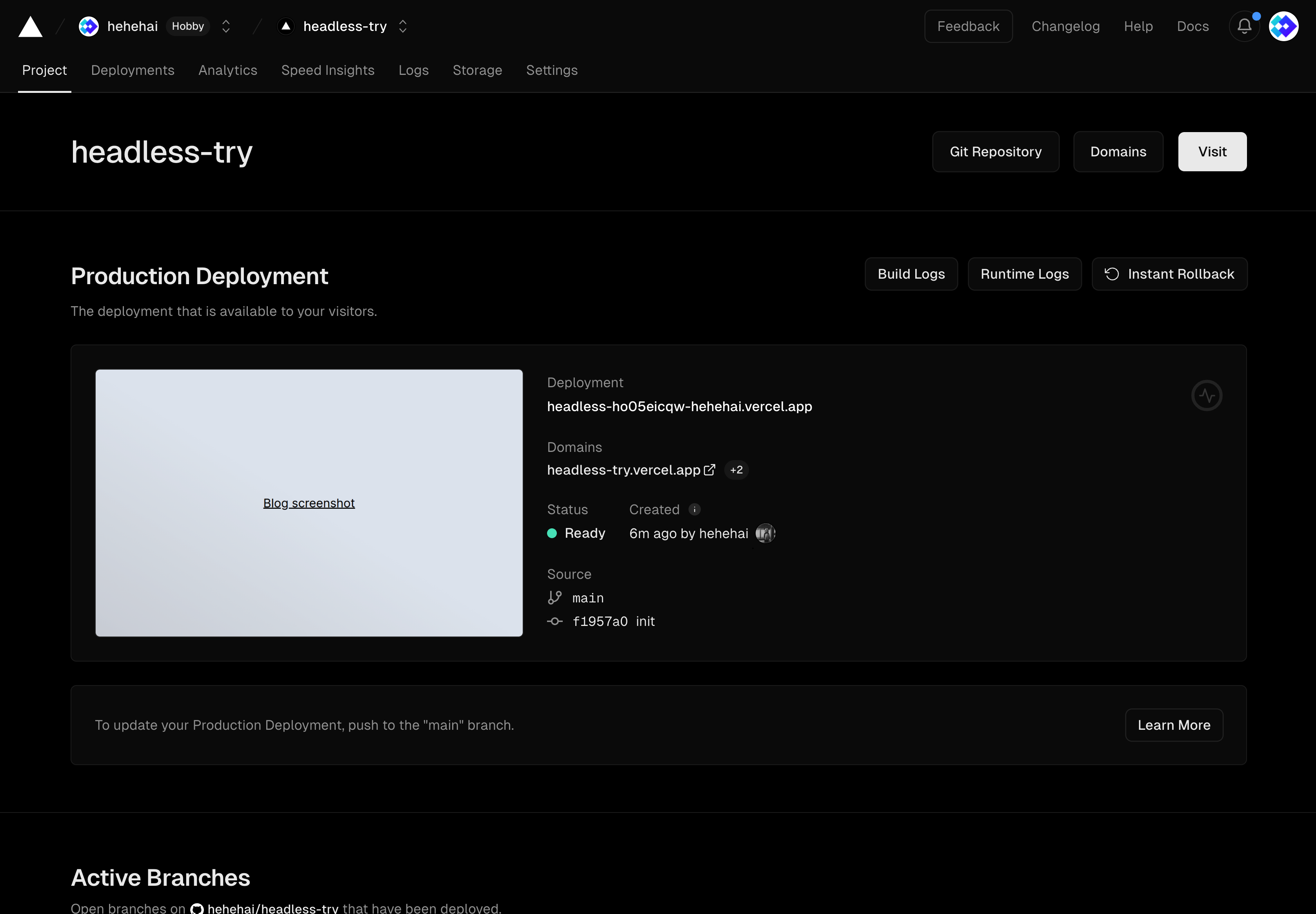Click the hehehai team avatar icon
This screenshot has width=1316, height=914.
click(x=88, y=26)
